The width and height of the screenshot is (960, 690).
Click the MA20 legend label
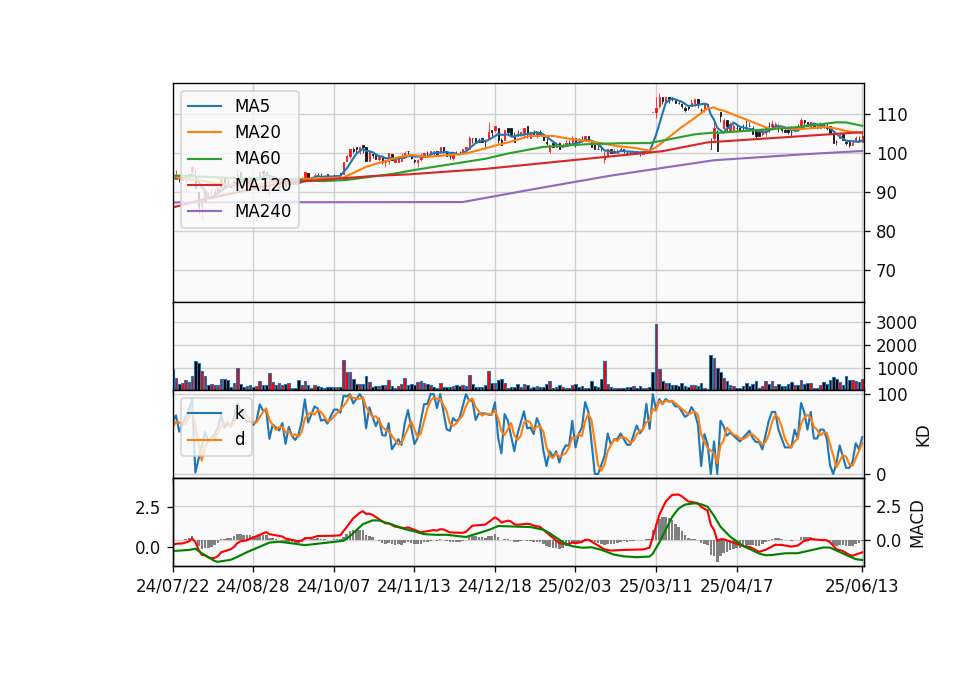257,132
